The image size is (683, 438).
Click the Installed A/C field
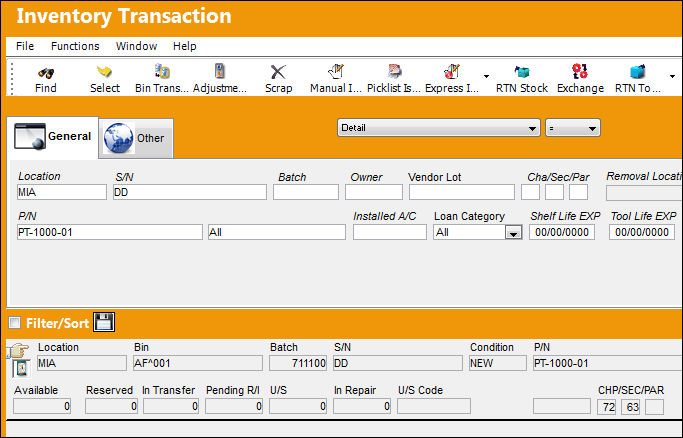(x=390, y=232)
